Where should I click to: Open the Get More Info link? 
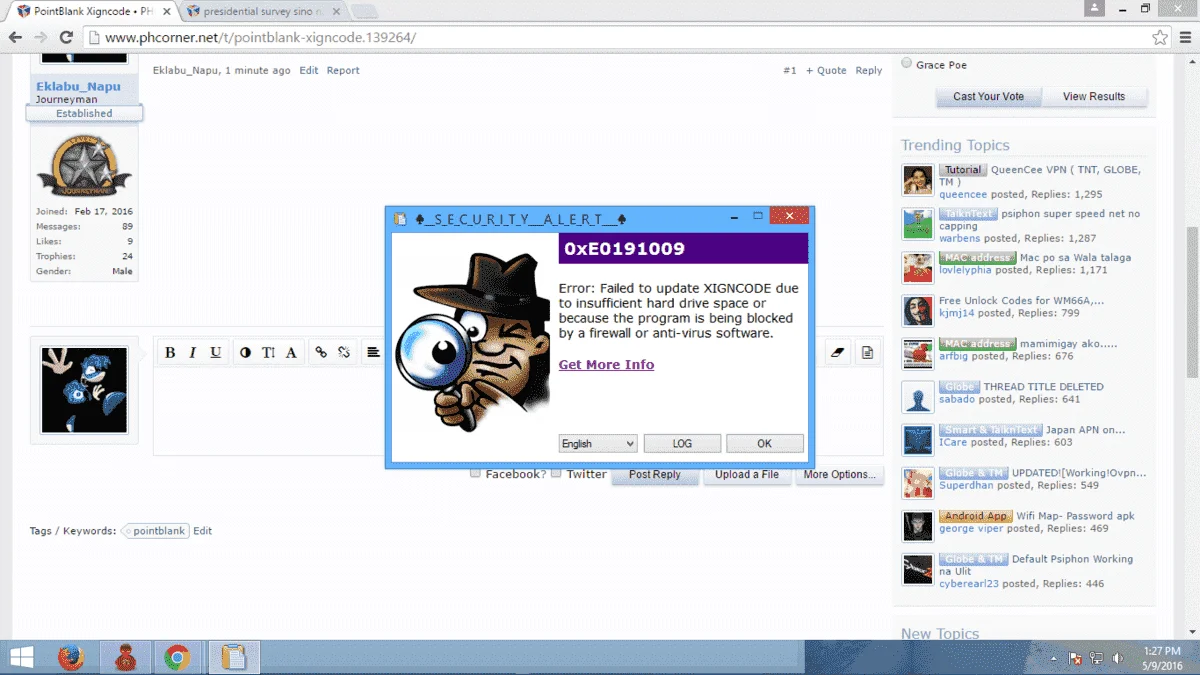606,364
